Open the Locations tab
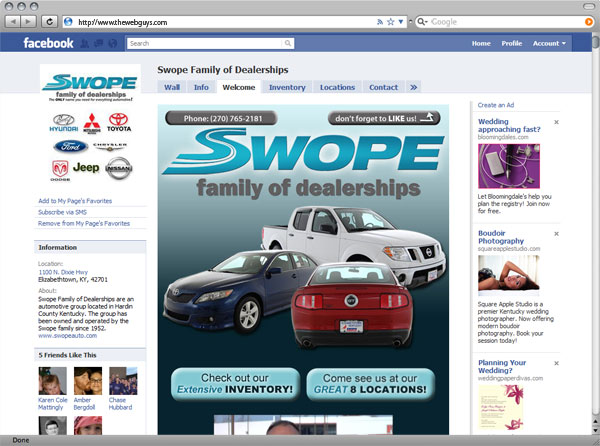The height and width of the screenshot is (446, 600). coord(337,87)
